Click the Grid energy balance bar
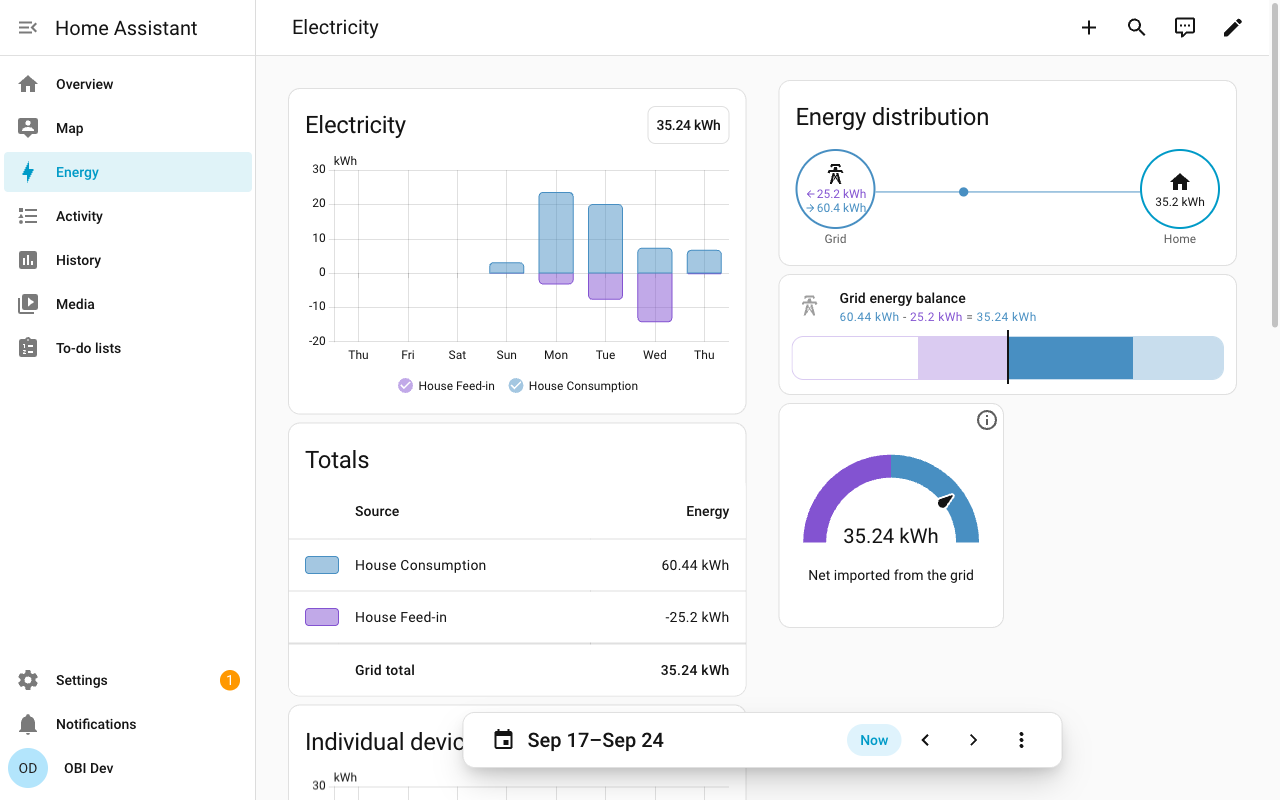Image resolution: width=1280 pixels, height=800 pixels. 1008,358
